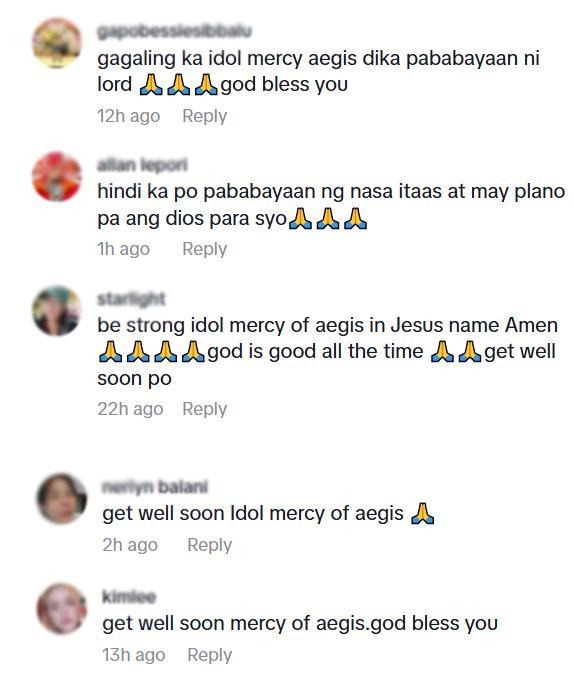Open the starlight username link
574x691 pixels.
pyautogui.click(x=131, y=299)
